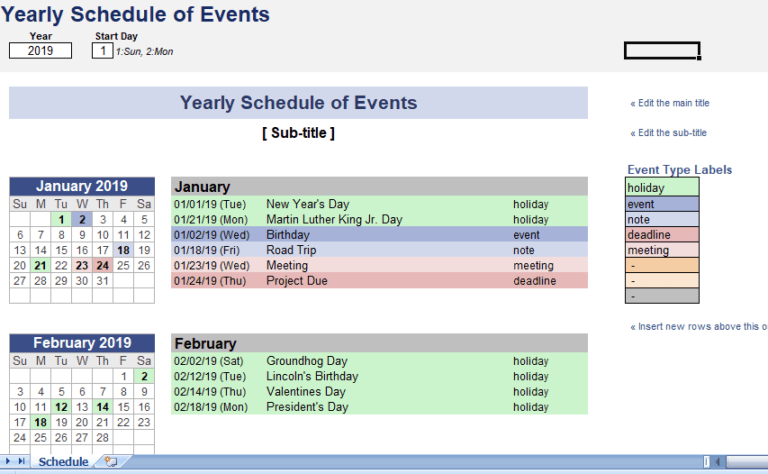The width and height of the screenshot is (768, 474).
Task: Select the meeting type label swatch
Action: 662,250
